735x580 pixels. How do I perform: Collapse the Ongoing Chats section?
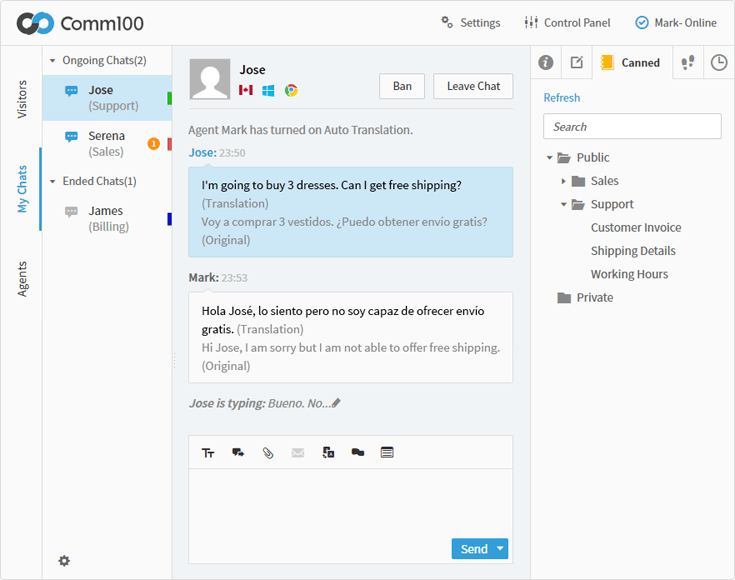tap(52, 60)
